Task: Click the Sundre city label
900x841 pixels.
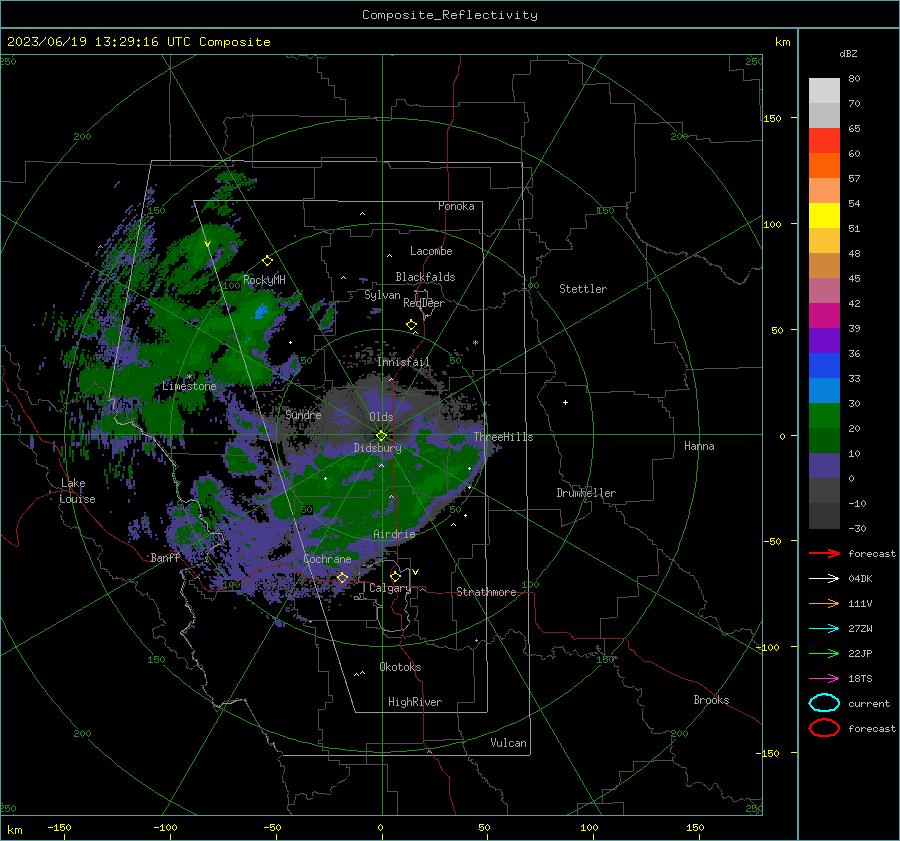Action: (303, 414)
